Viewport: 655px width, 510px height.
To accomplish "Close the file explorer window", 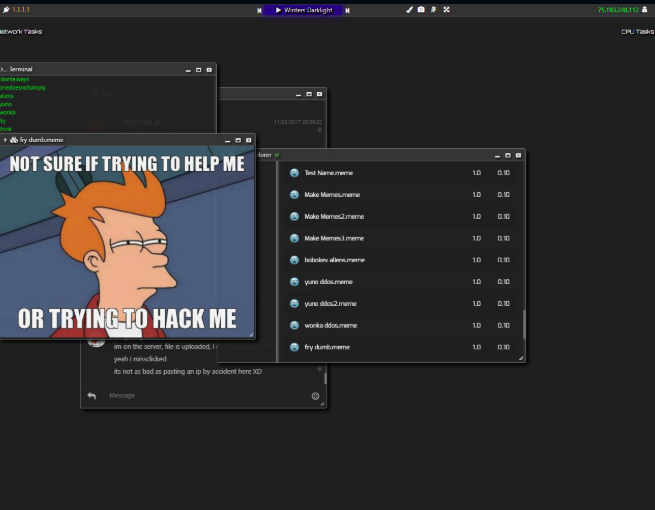I will [x=518, y=155].
